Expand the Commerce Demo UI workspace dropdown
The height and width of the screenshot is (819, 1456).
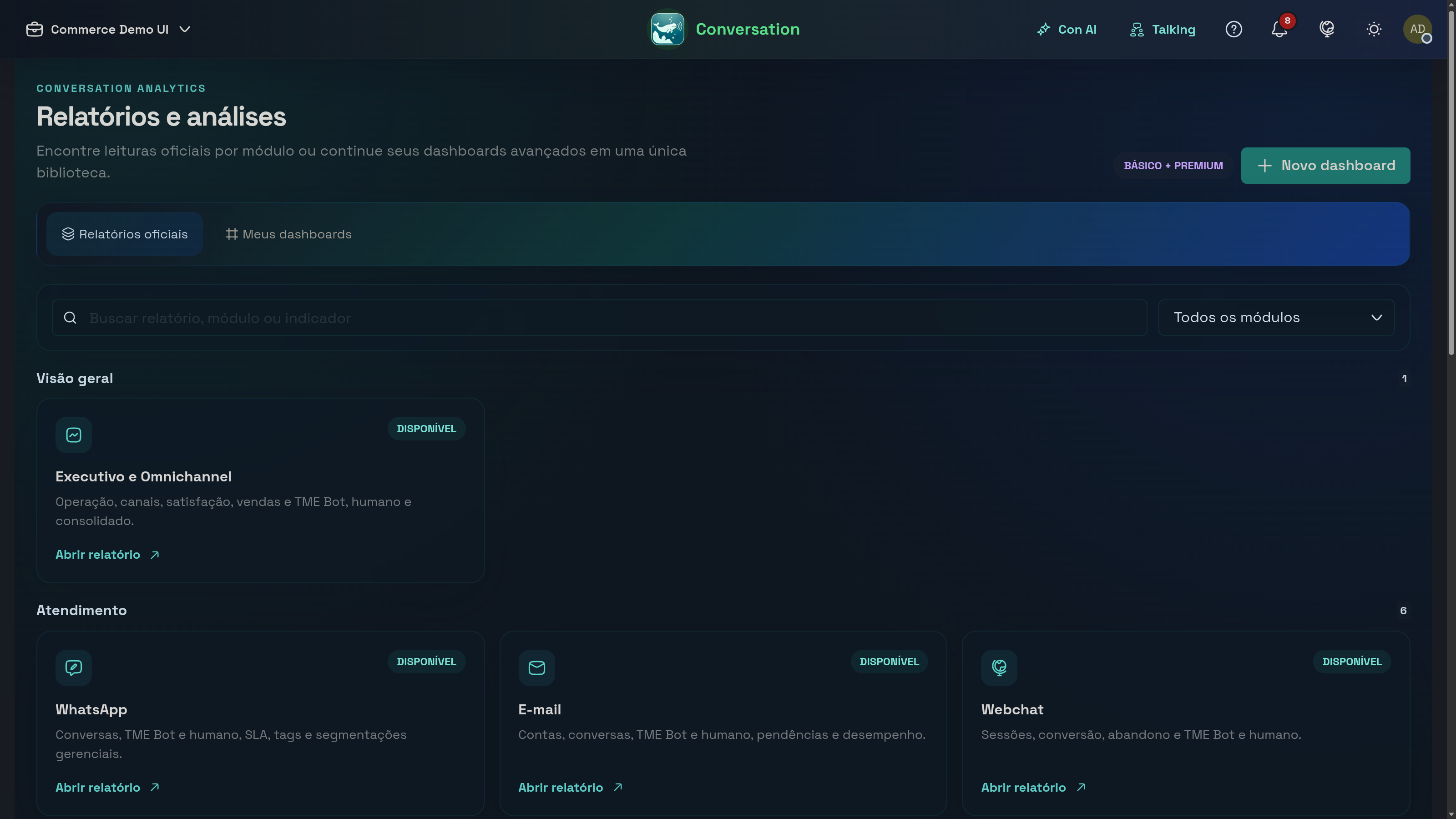point(109,30)
